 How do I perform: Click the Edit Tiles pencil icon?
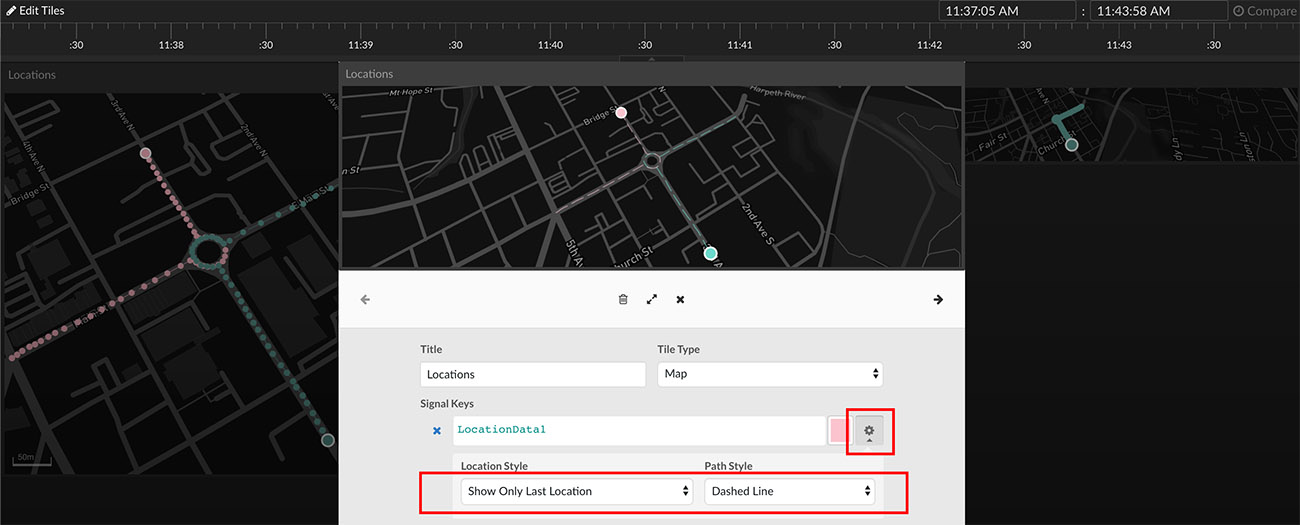(x=11, y=11)
